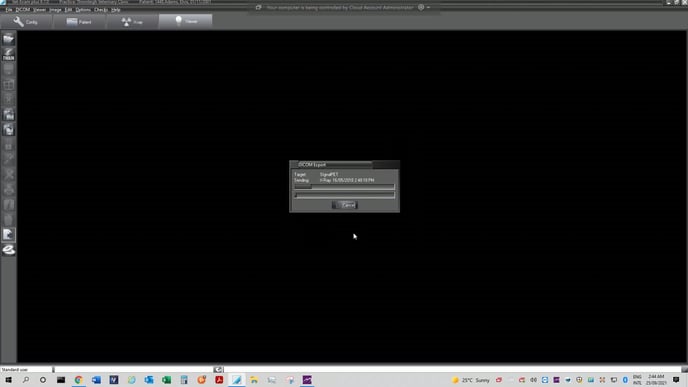Click the volume speaker tray icon
Viewport: 688px width, 387px height.
pos(534,380)
